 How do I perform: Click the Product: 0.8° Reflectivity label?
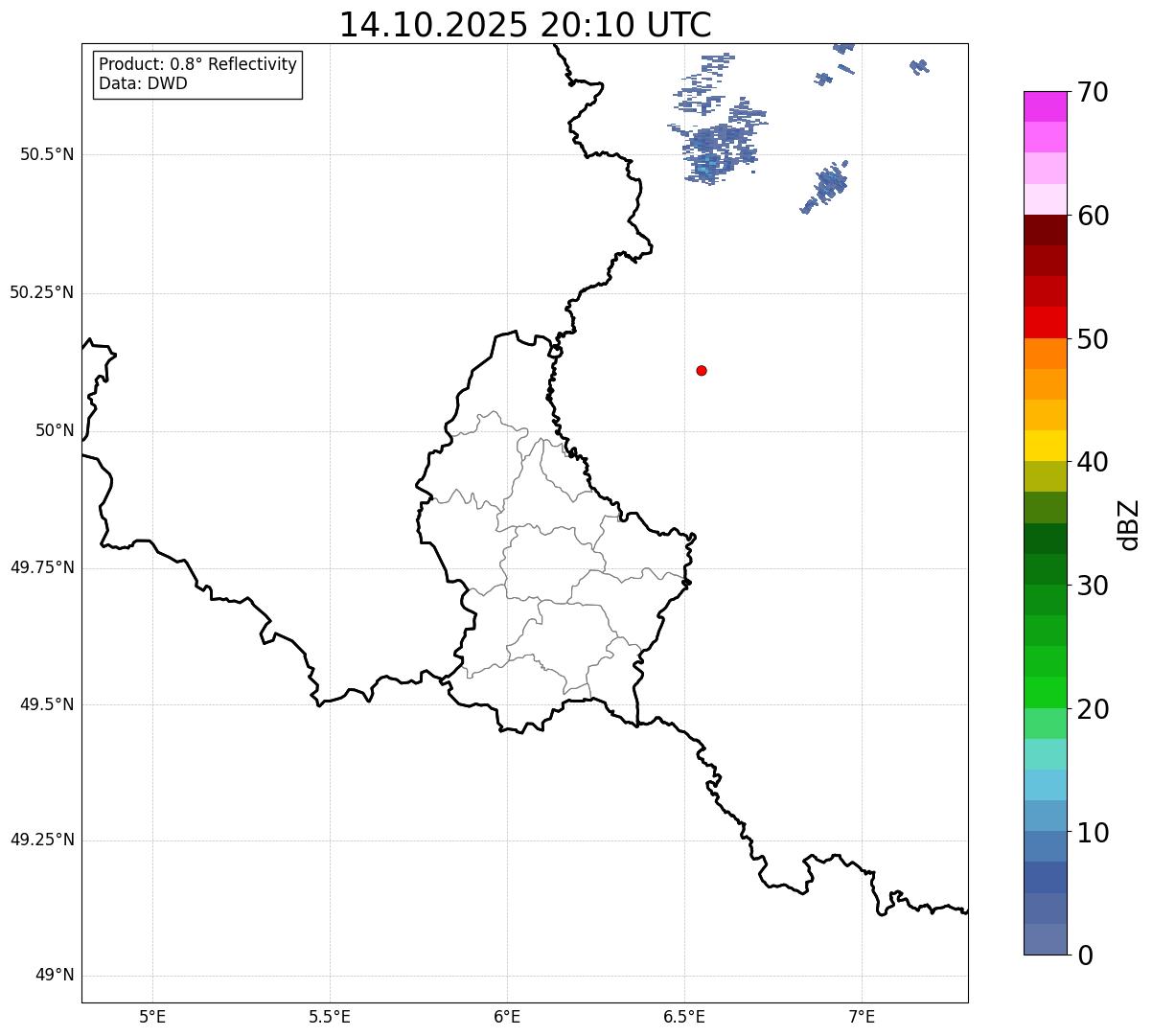tap(197, 64)
